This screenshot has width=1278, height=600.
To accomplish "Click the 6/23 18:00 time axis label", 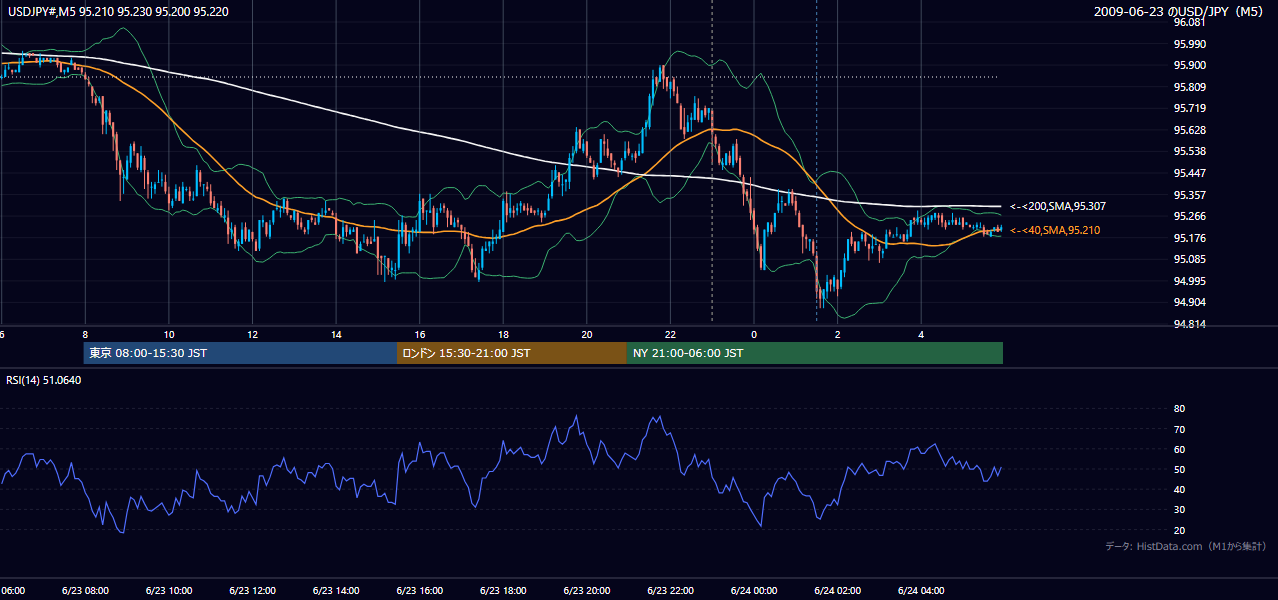I will tap(502, 591).
